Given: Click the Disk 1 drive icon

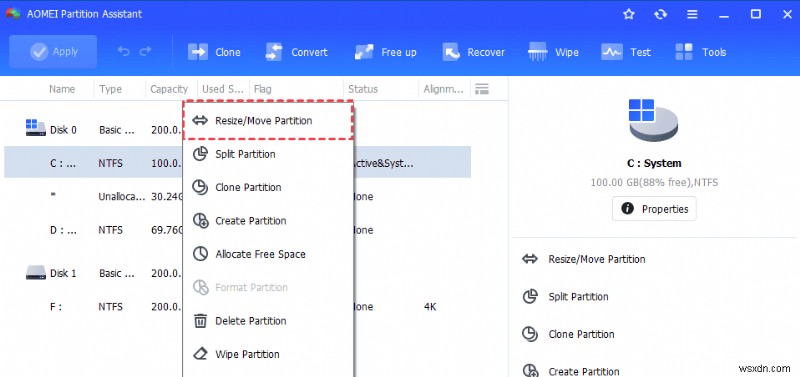Looking at the screenshot, I should point(35,272).
